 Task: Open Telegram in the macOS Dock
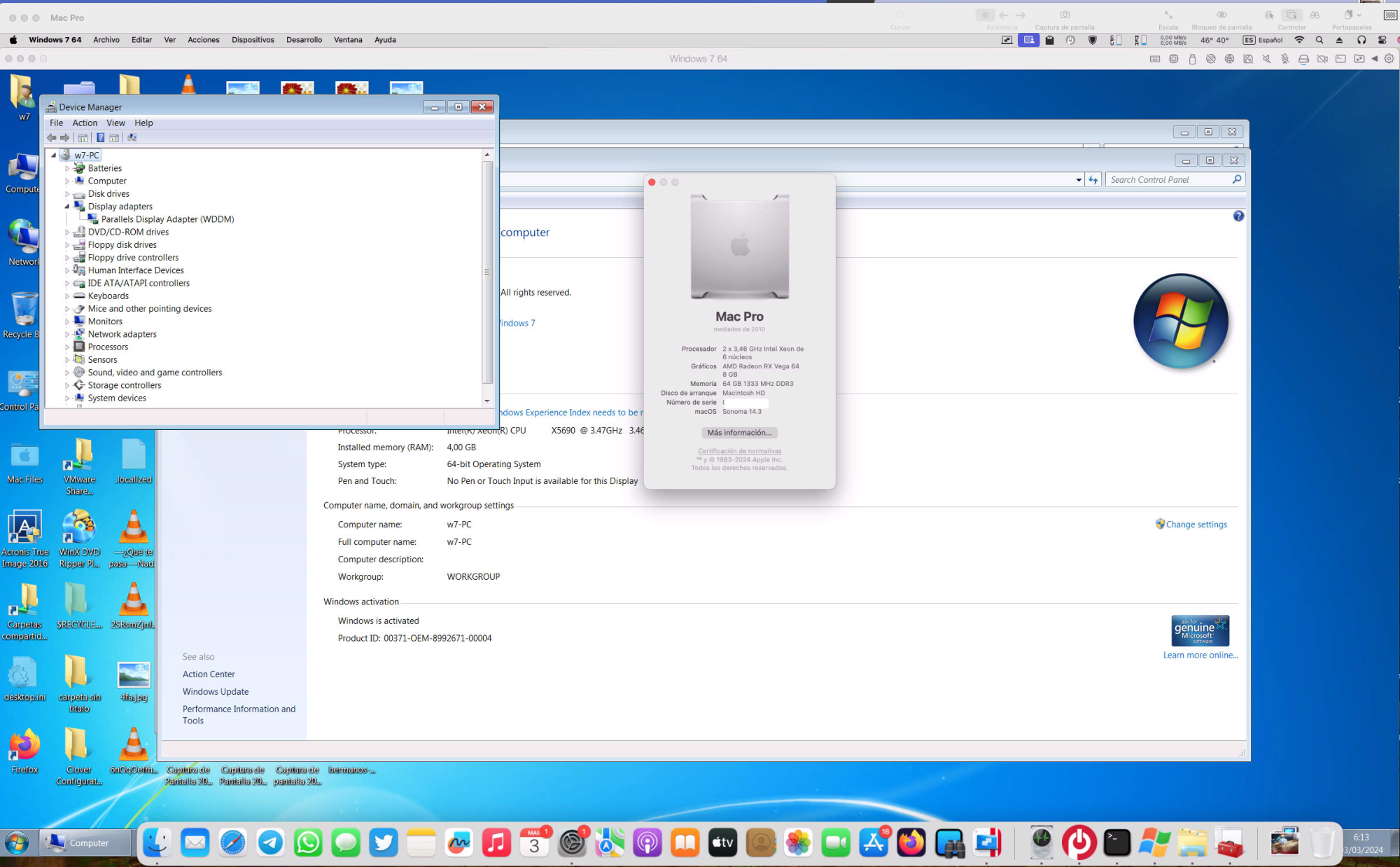270,842
